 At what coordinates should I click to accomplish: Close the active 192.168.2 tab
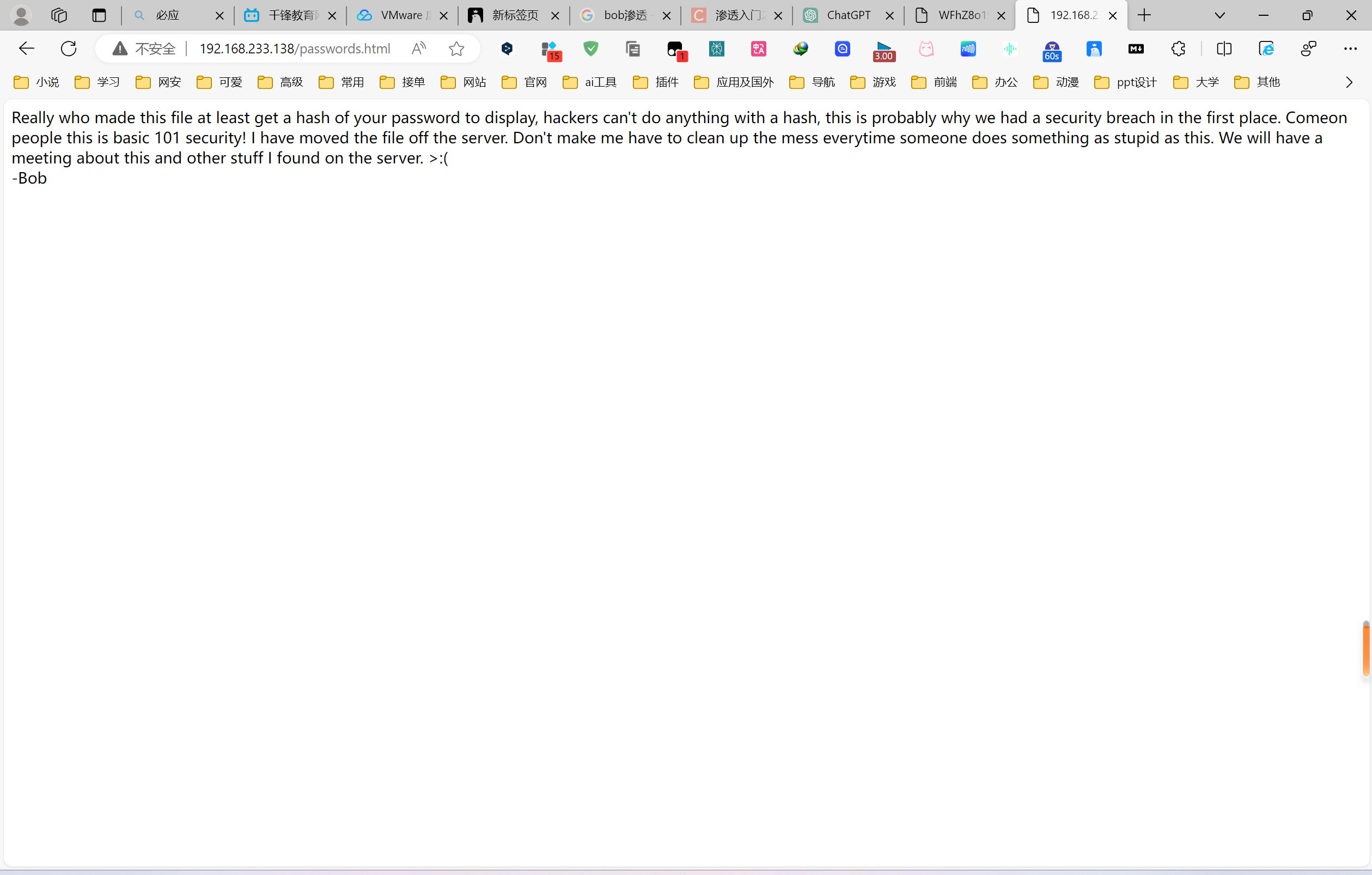click(1112, 16)
